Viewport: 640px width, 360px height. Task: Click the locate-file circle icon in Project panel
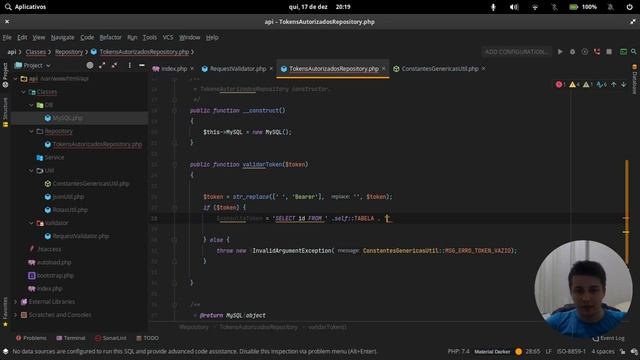pos(90,65)
